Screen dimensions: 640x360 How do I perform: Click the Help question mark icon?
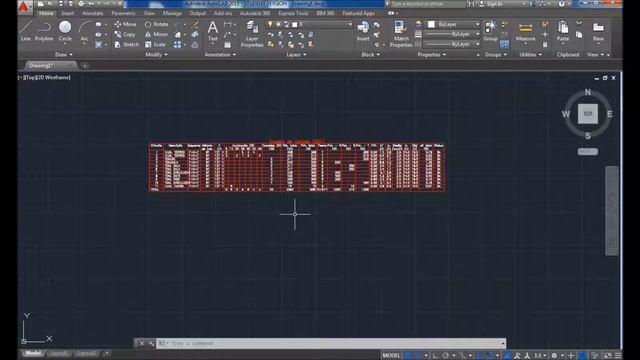[562, 4]
